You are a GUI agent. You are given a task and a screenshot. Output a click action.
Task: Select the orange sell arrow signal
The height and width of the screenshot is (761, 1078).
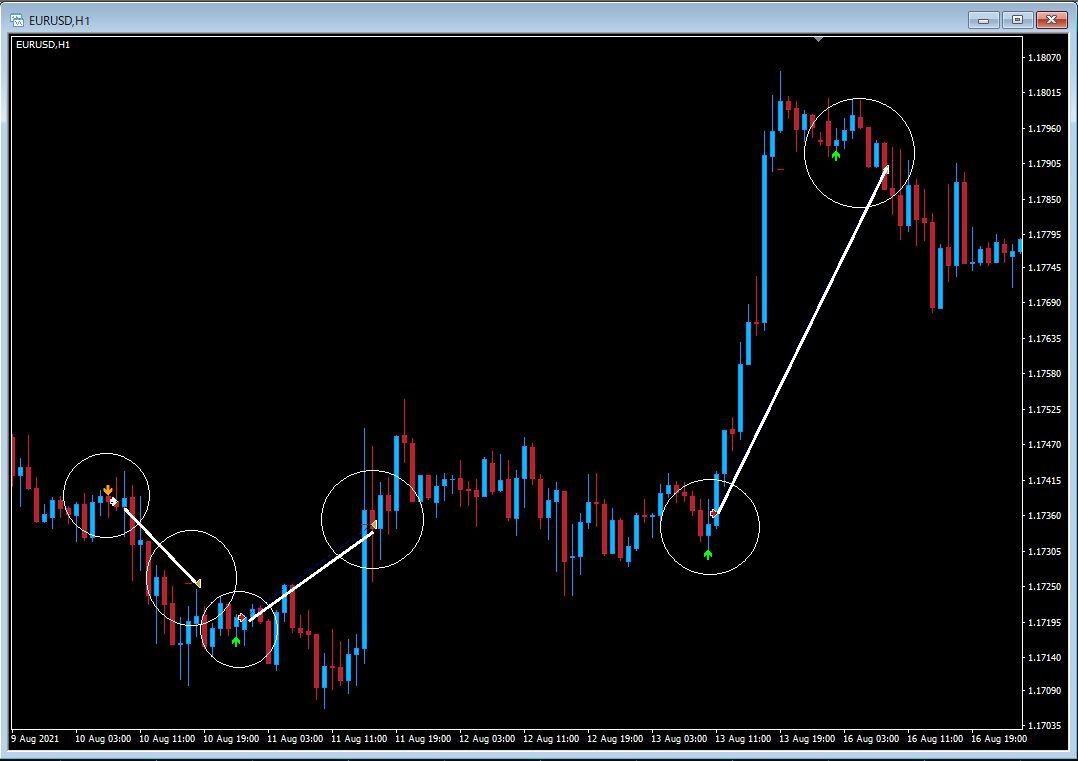[x=108, y=490]
